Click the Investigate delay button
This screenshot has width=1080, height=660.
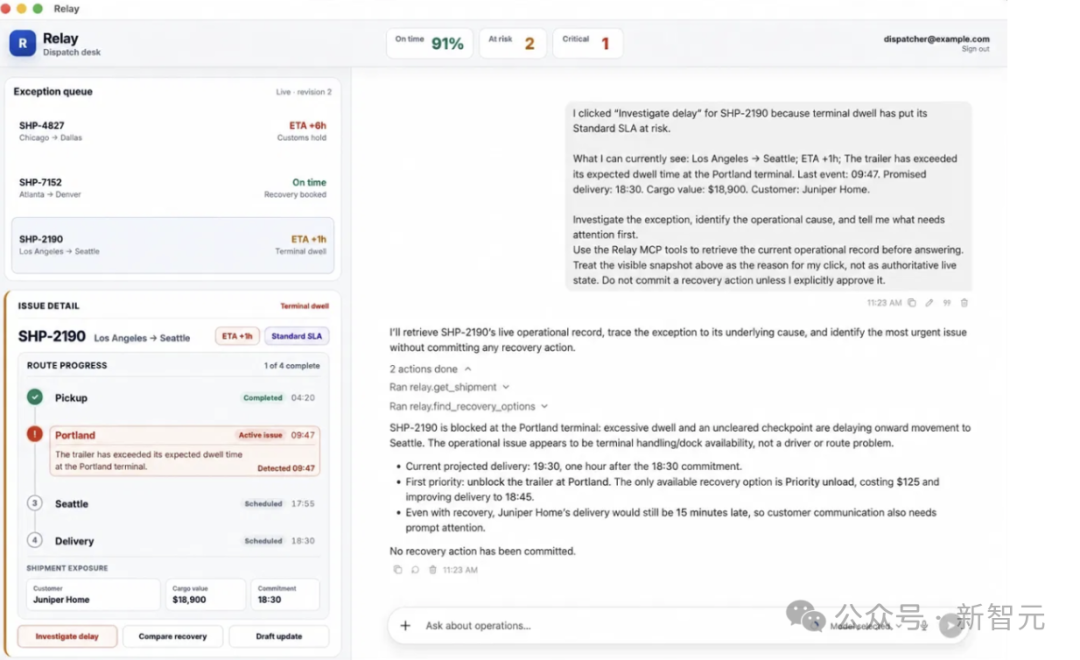67,636
